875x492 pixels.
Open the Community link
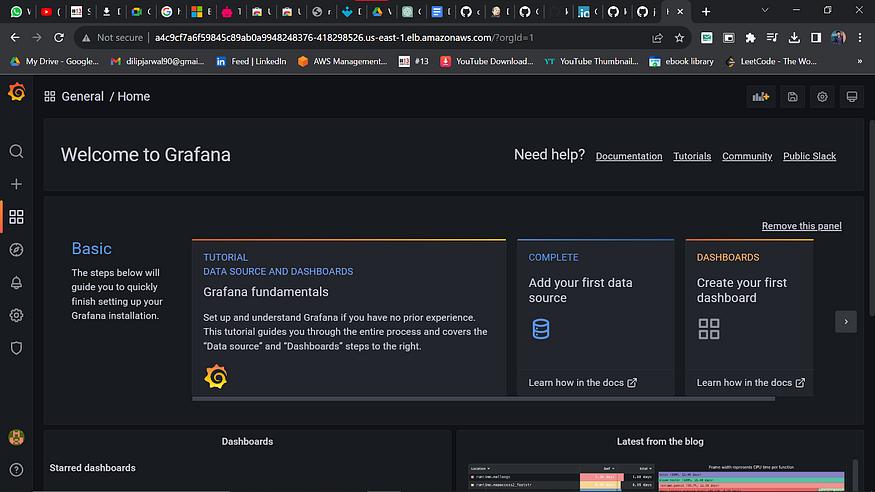coord(747,156)
